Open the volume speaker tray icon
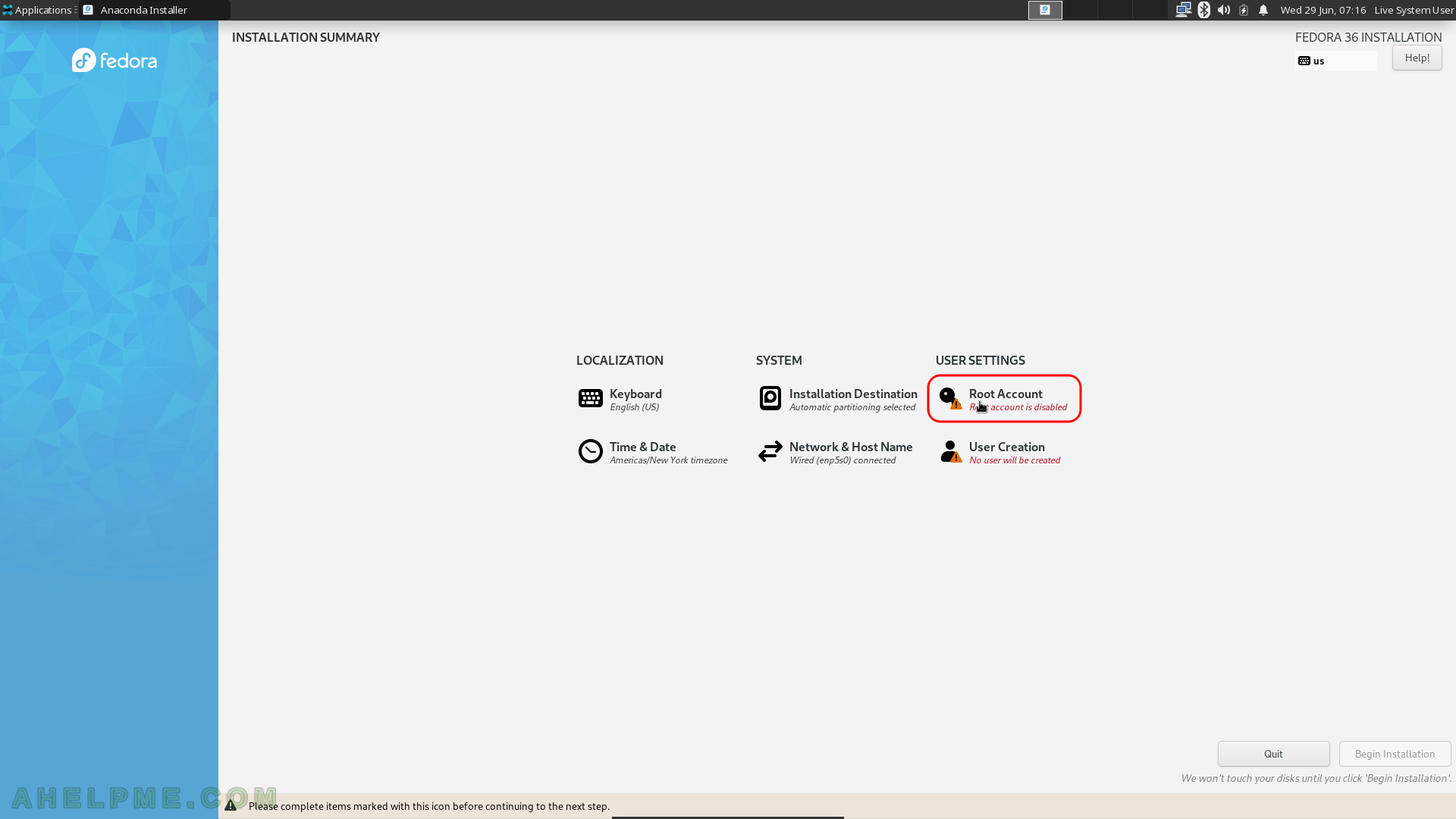Image resolution: width=1456 pixels, height=819 pixels. (x=1224, y=10)
